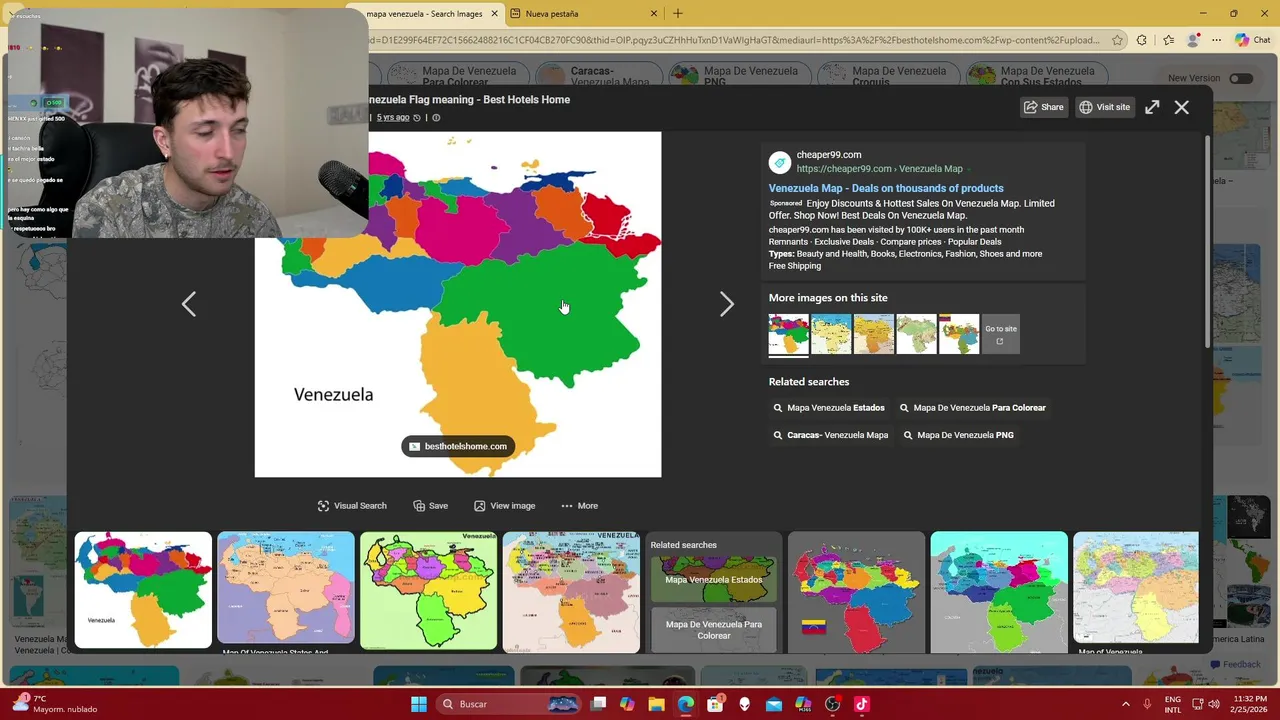Viewport: 1280px width, 720px height.
Task: Open Mapa Venezuela Estados related tile
Action: (714, 580)
